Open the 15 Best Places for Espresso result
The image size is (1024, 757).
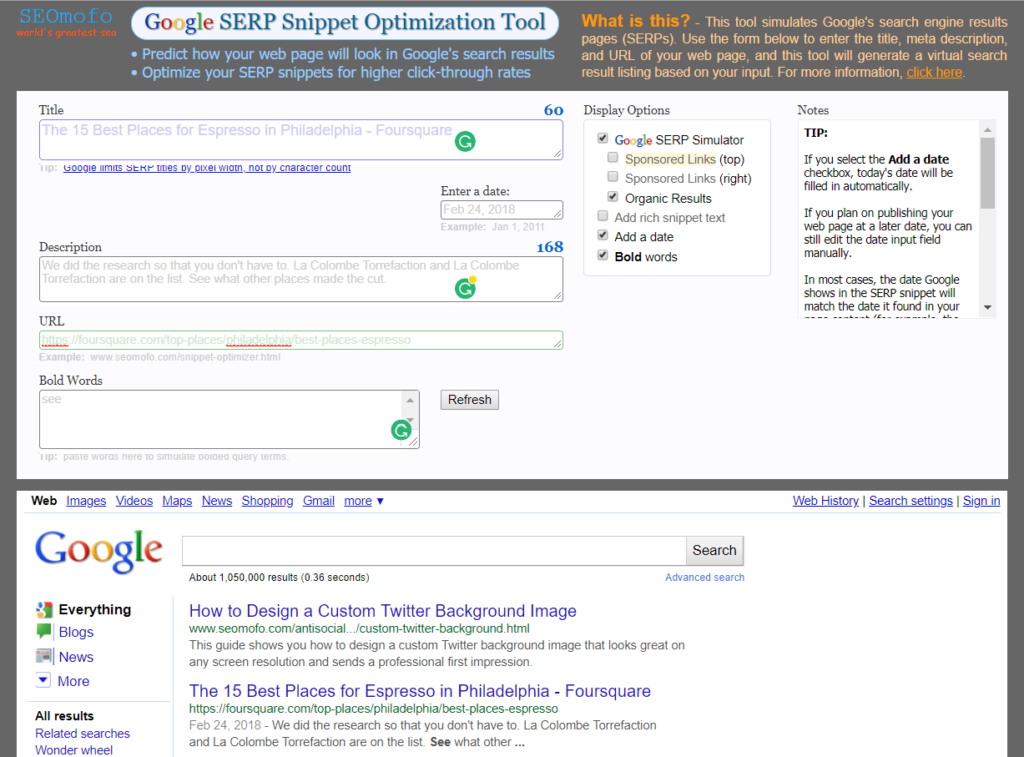tap(420, 691)
